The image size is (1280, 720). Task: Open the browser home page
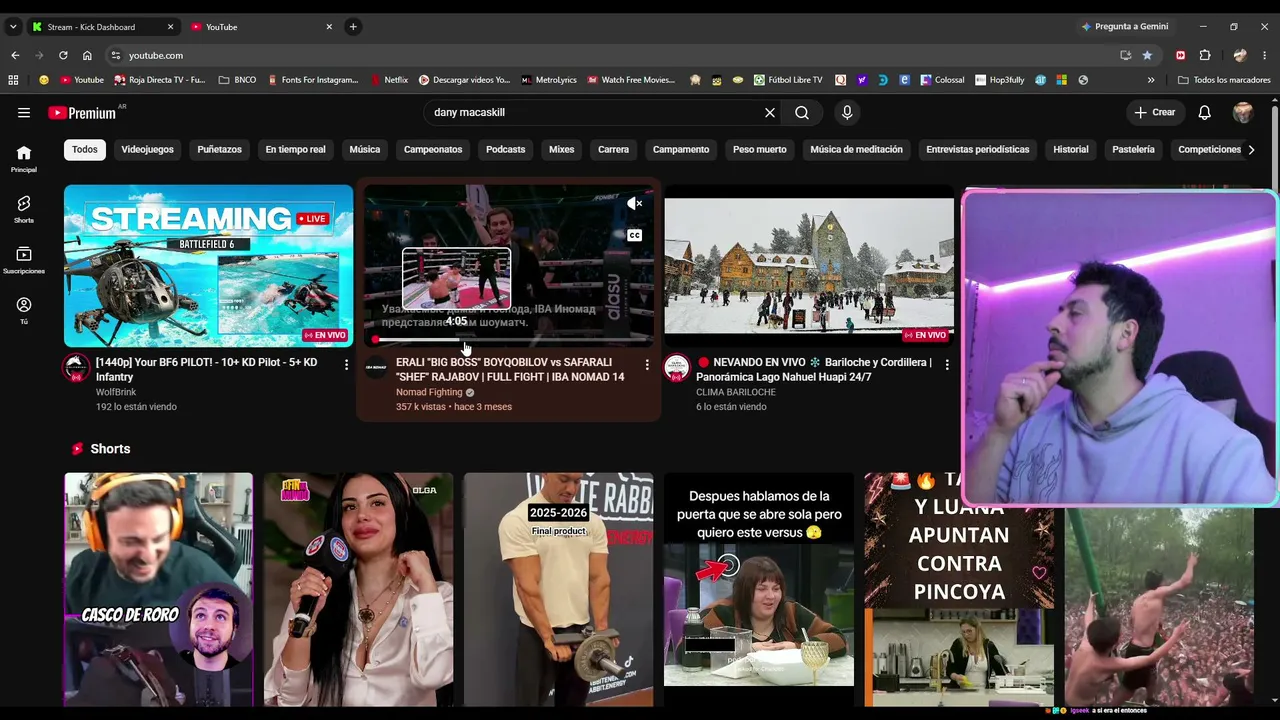[x=87, y=56]
